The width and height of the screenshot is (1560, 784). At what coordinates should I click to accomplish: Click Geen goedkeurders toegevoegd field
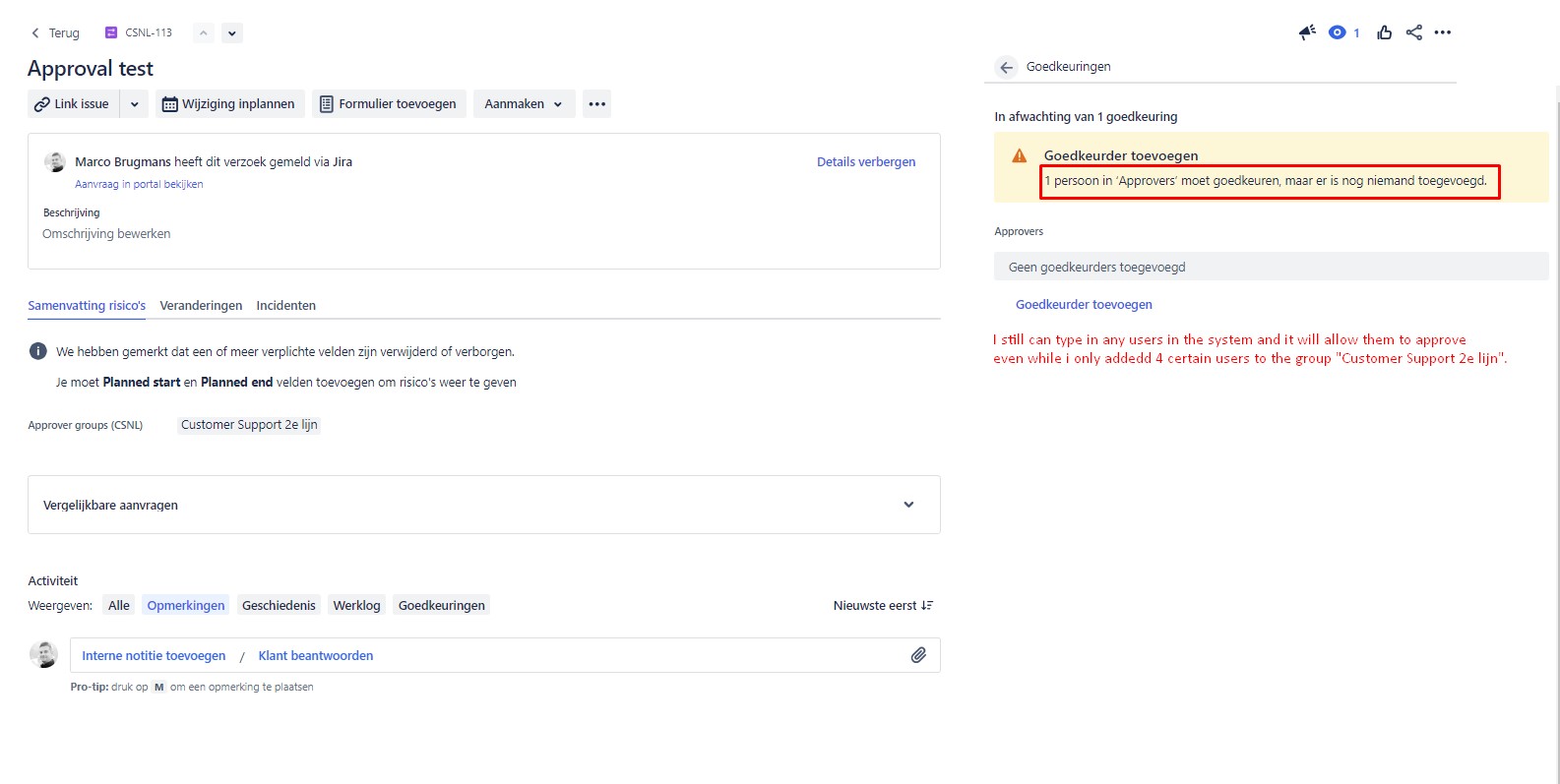coord(1272,267)
